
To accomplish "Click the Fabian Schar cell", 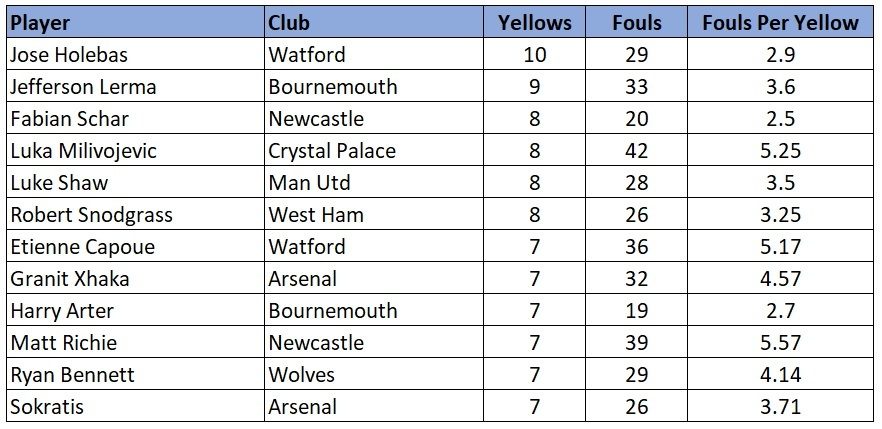I will (136, 119).
